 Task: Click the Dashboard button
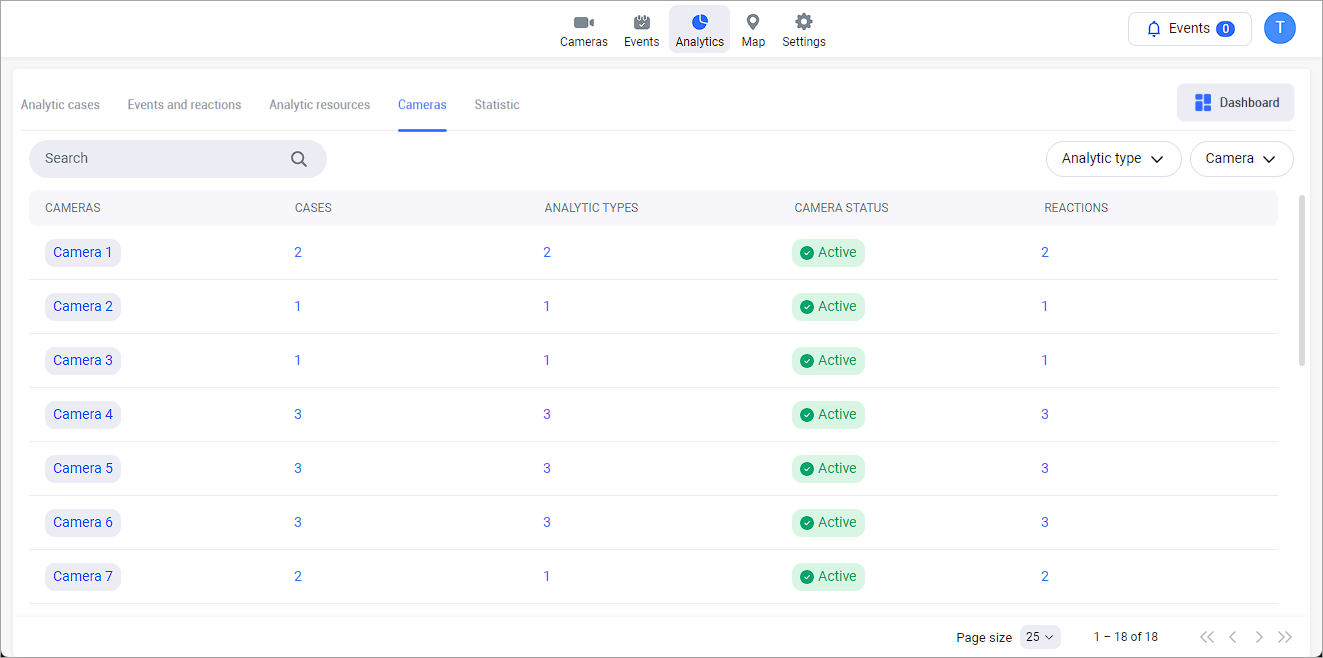coord(1235,103)
